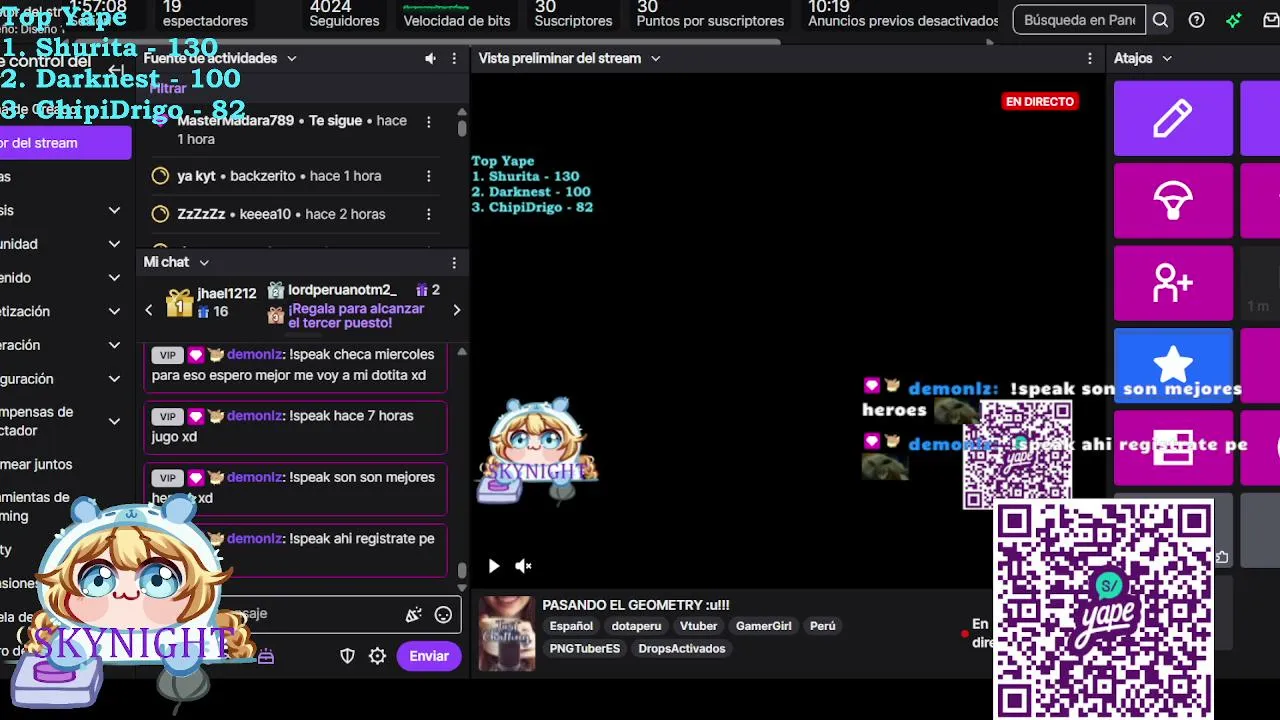The height and width of the screenshot is (720, 1280).
Task: Open the edit stream info shortcut (pencil)
Action: [x=1173, y=118]
